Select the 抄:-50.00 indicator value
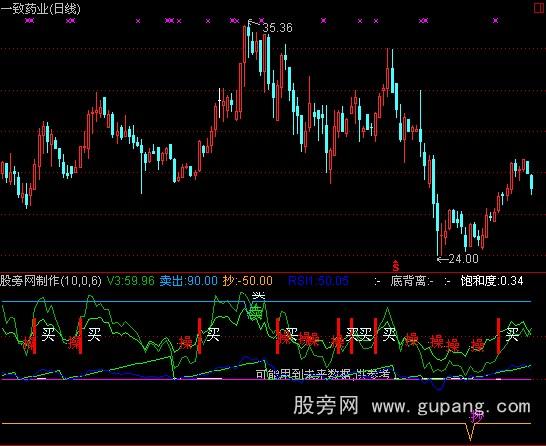The width and height of the screenshot is (546, 446). pyautogui.click(x=247, y=281)
